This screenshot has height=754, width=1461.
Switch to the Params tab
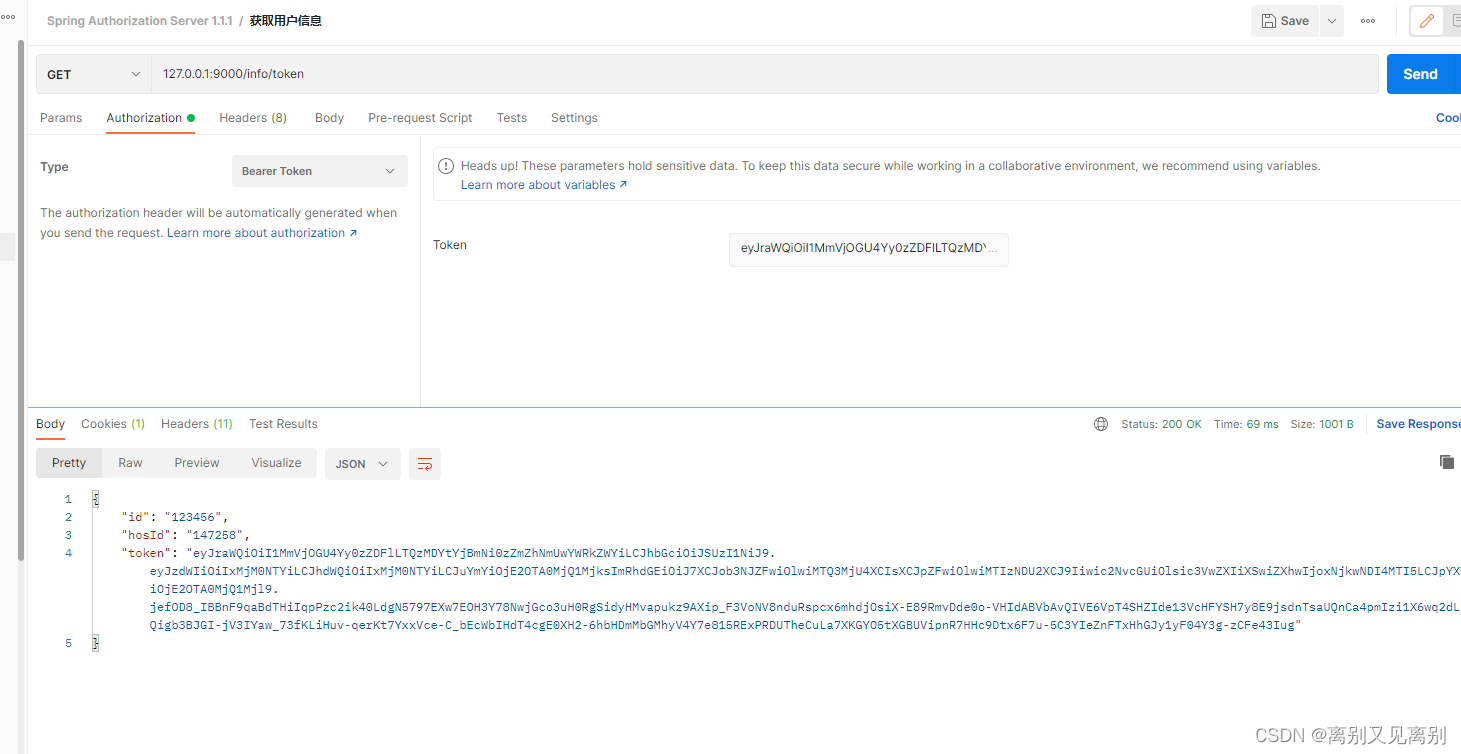[x=61, y=118]
